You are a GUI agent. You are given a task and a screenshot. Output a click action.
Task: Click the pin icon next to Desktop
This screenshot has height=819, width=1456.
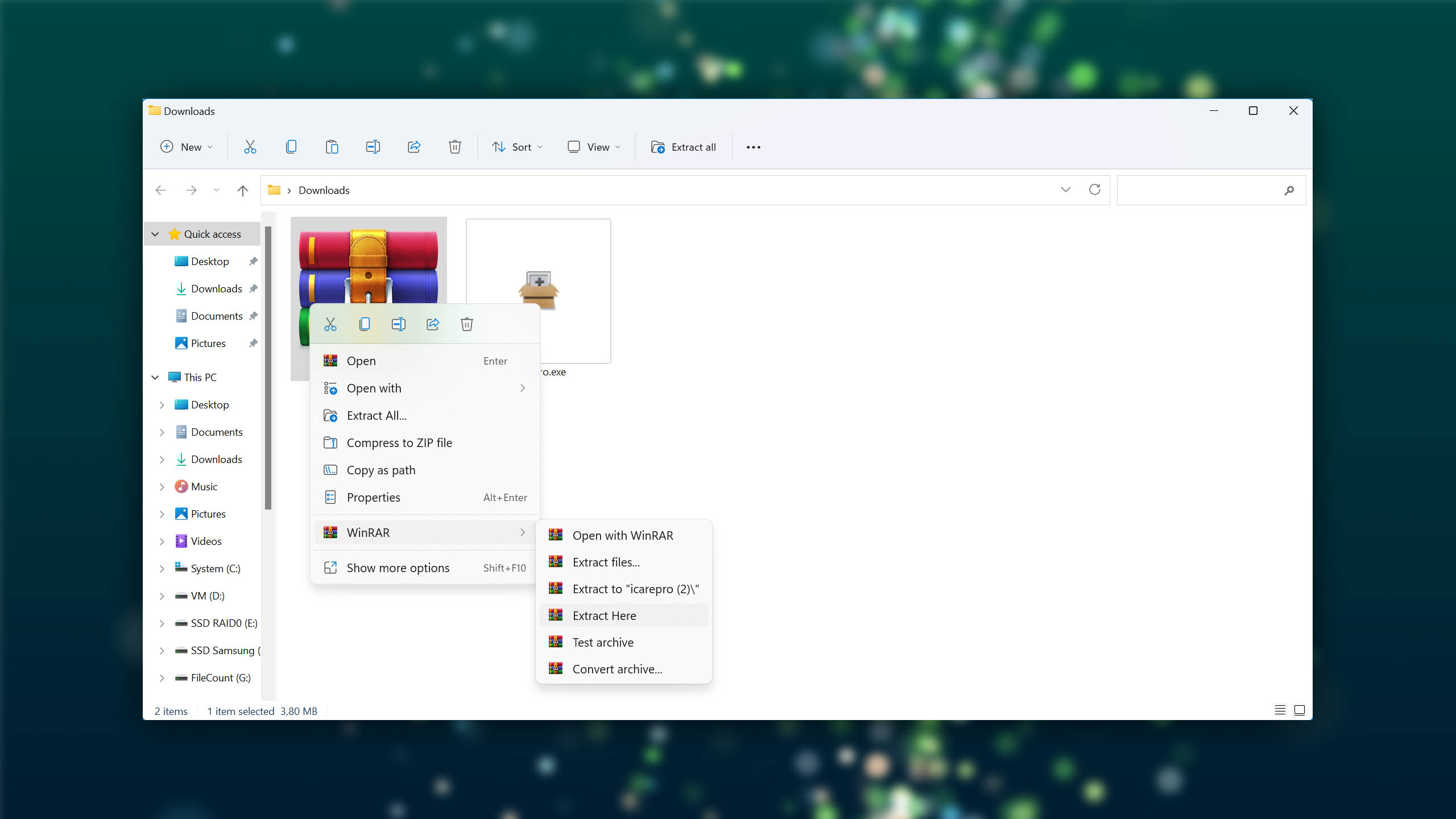tap(253, 261)
